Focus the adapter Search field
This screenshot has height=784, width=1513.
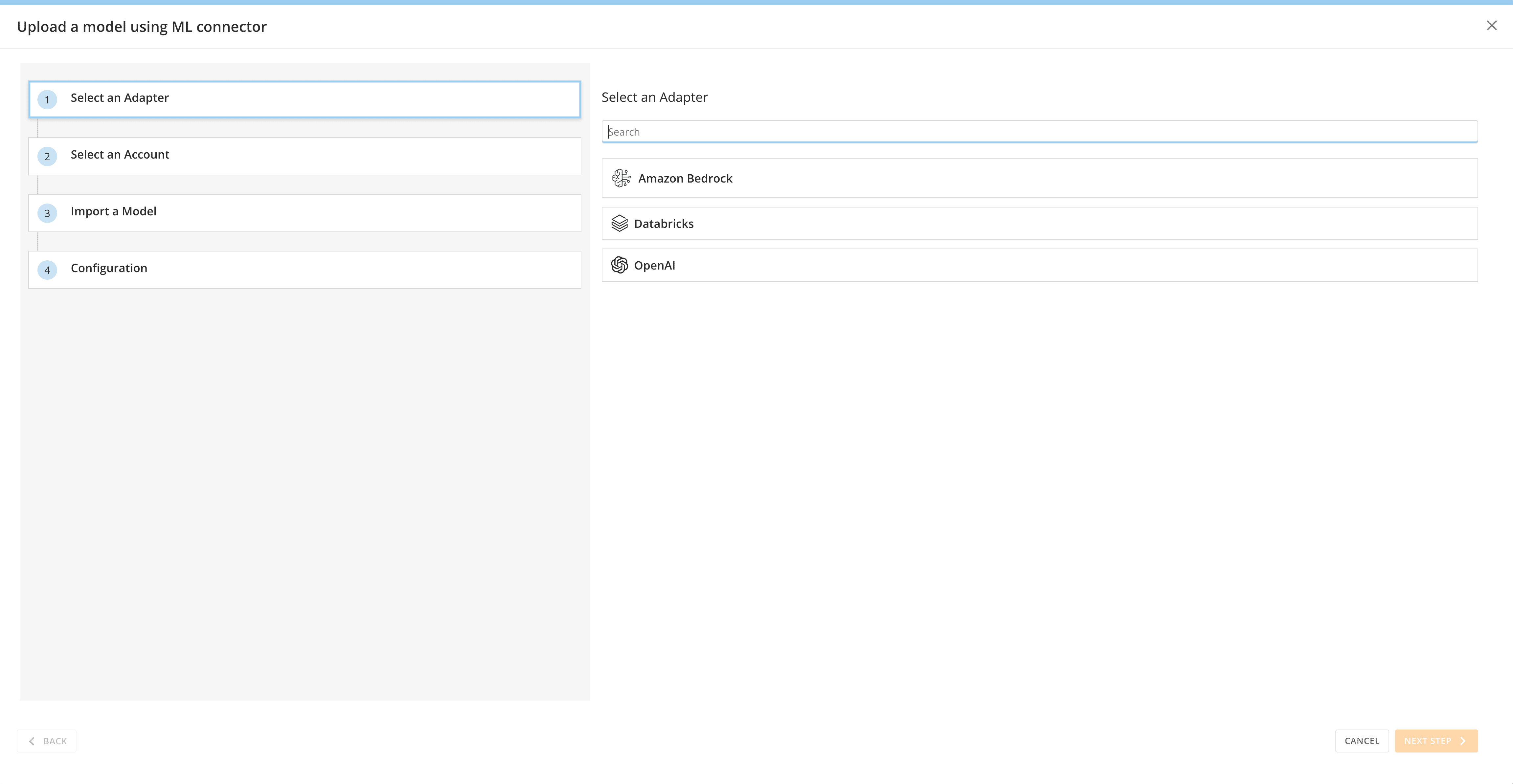[x=1039, y=131]
